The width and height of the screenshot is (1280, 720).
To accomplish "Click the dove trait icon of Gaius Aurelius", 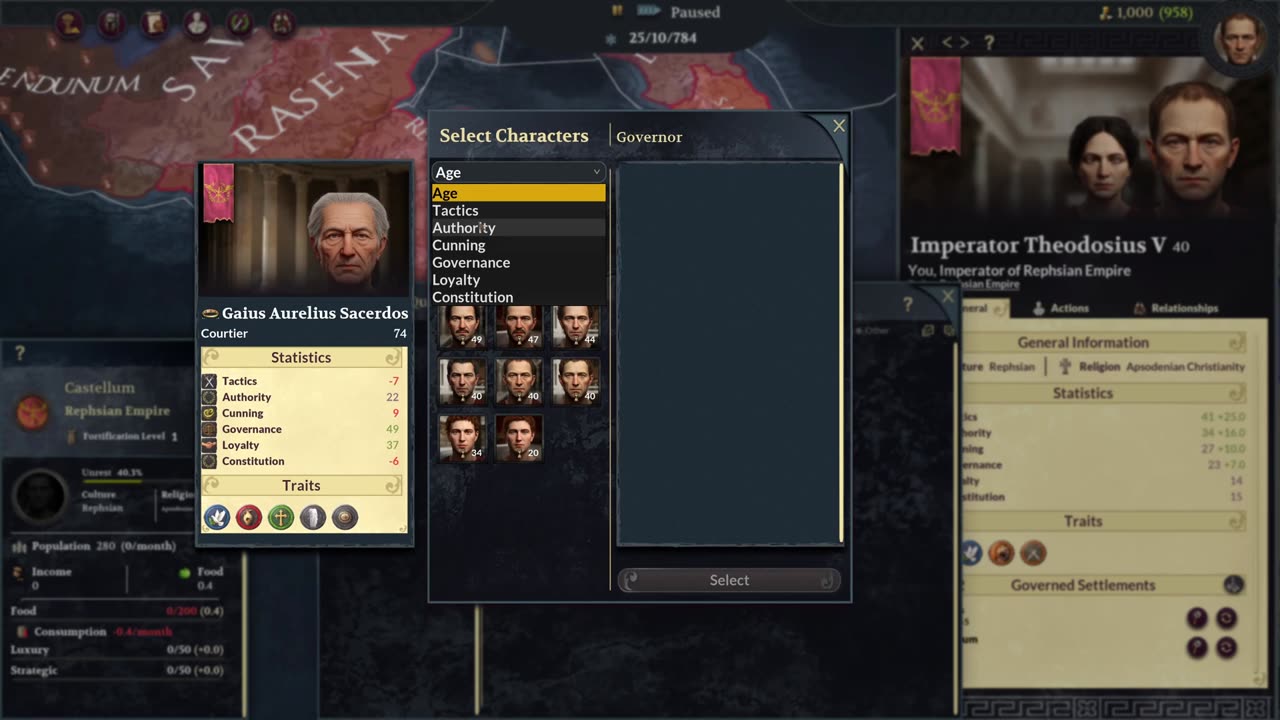I will pos(217,517).
